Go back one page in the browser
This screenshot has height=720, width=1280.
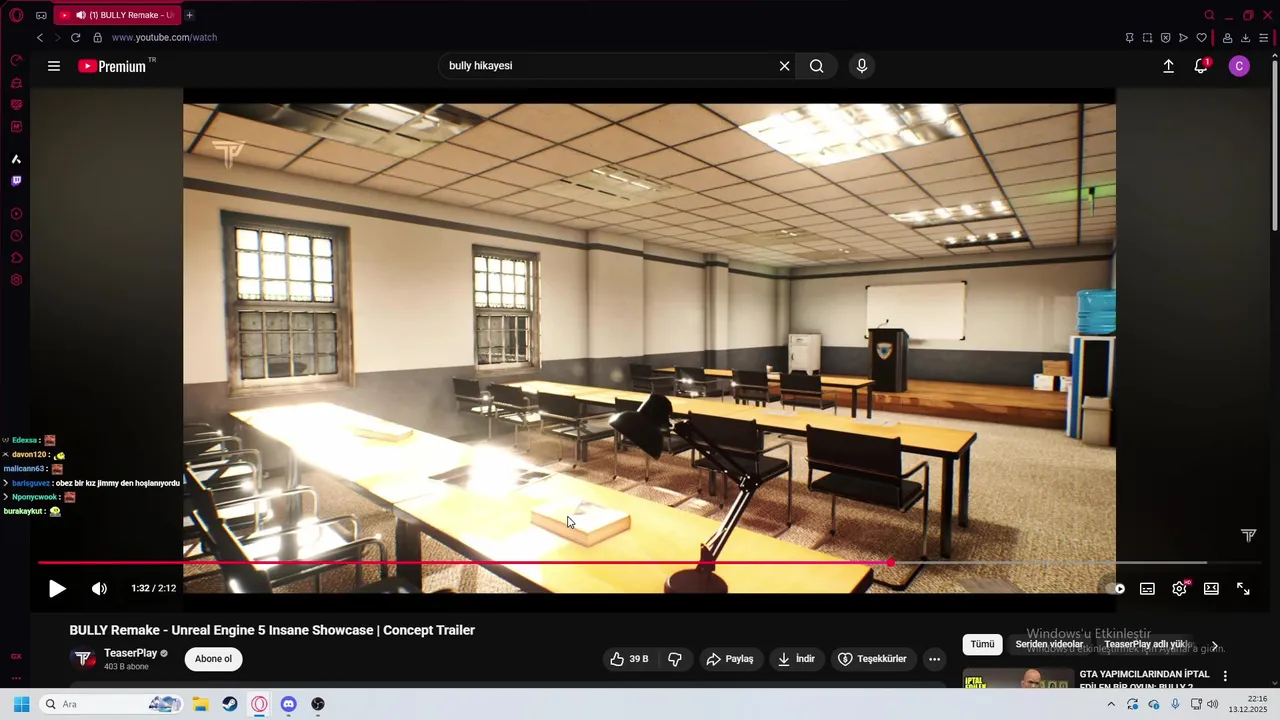[40, 37]
